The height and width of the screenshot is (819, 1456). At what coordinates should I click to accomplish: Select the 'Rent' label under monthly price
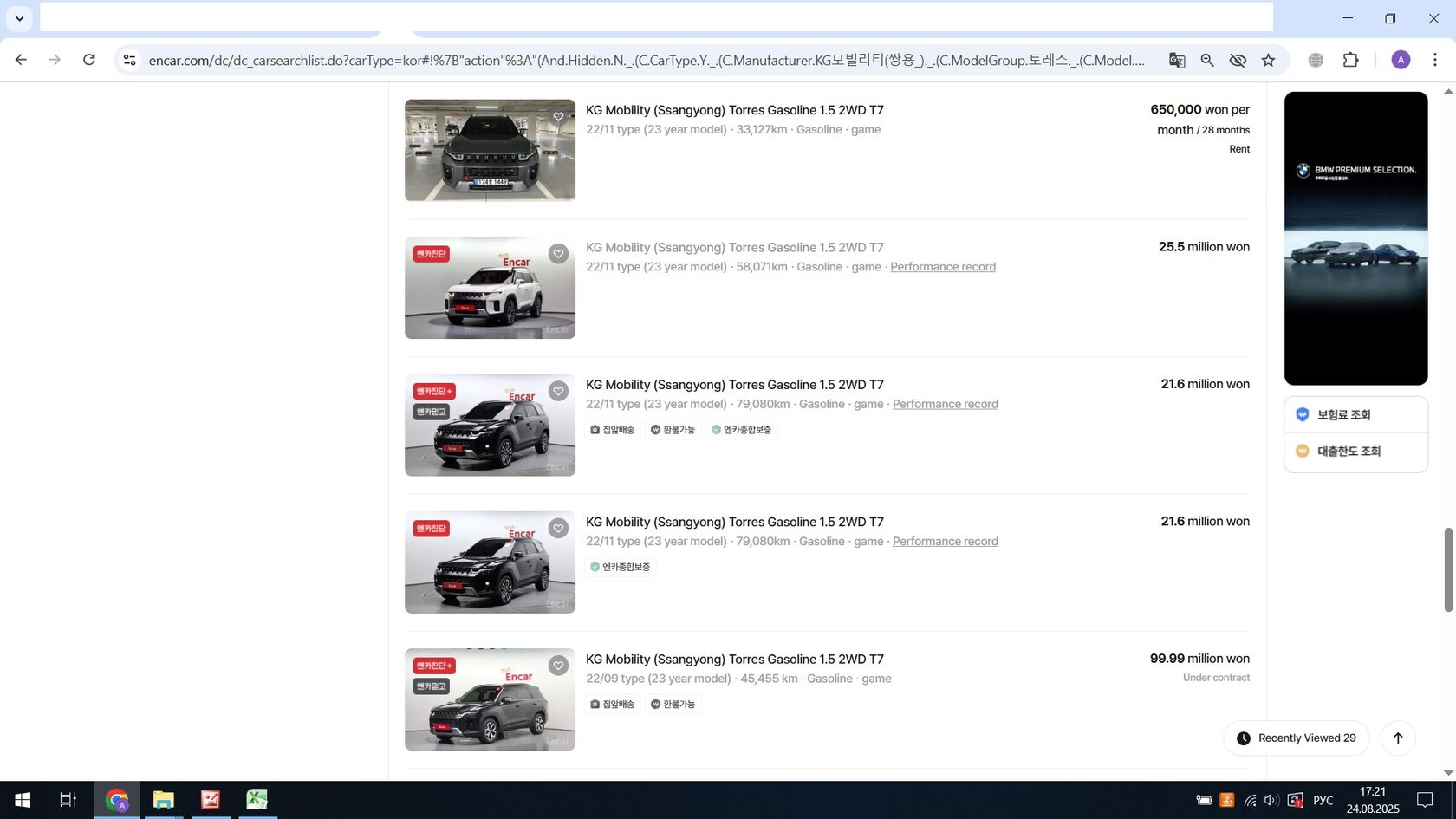[1239, 149]
